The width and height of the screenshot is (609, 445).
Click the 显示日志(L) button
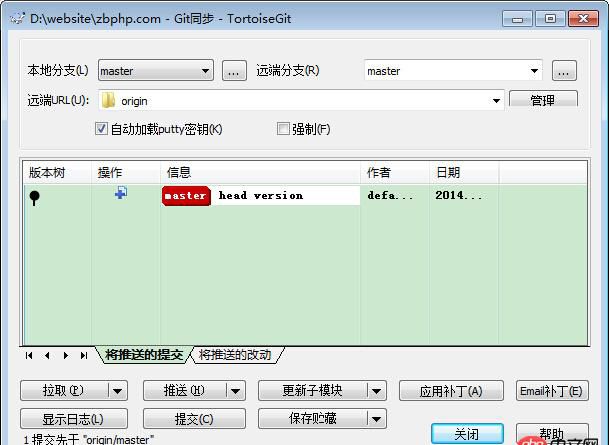pos(74,419)
